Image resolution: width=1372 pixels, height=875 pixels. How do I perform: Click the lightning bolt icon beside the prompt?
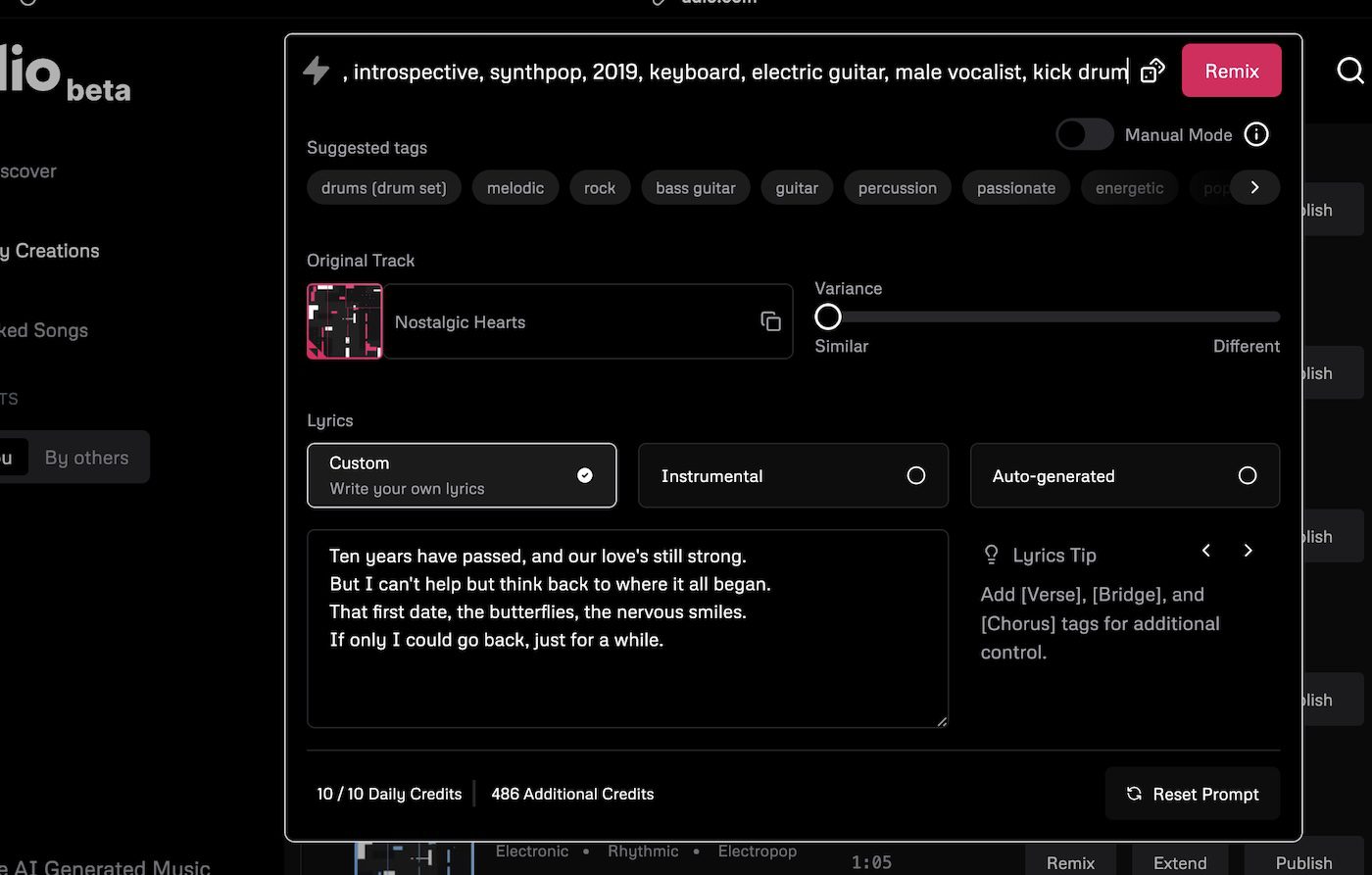[x=316, y=70]
